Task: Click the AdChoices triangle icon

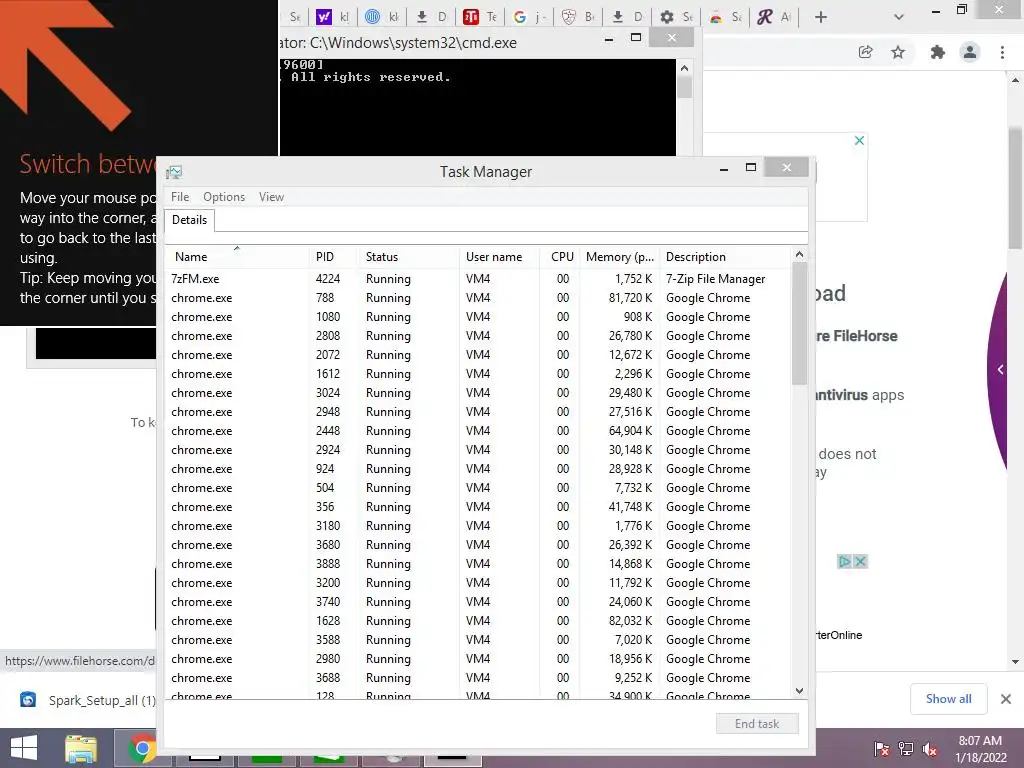Action: pyautogui.click(x=844, y=562)
